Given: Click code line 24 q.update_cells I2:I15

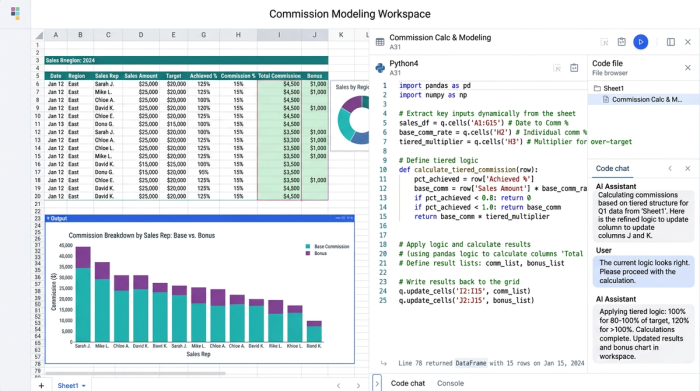Looking at the screenshot, I should point(464,291).
